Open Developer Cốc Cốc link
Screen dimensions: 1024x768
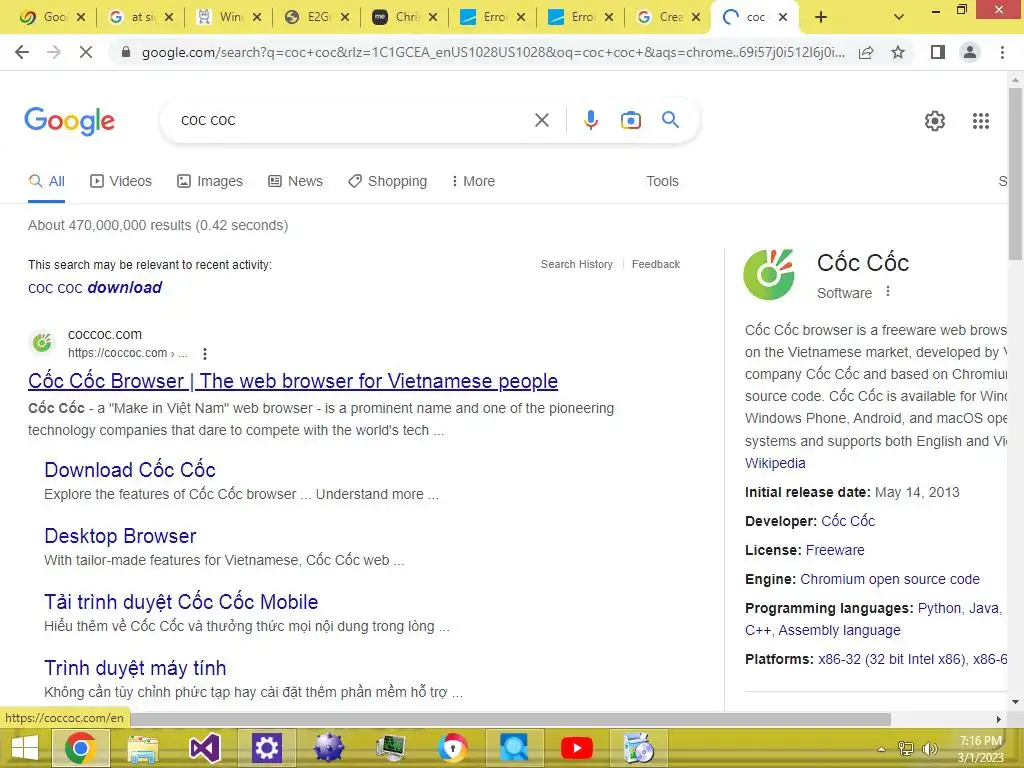click(848, 520)
